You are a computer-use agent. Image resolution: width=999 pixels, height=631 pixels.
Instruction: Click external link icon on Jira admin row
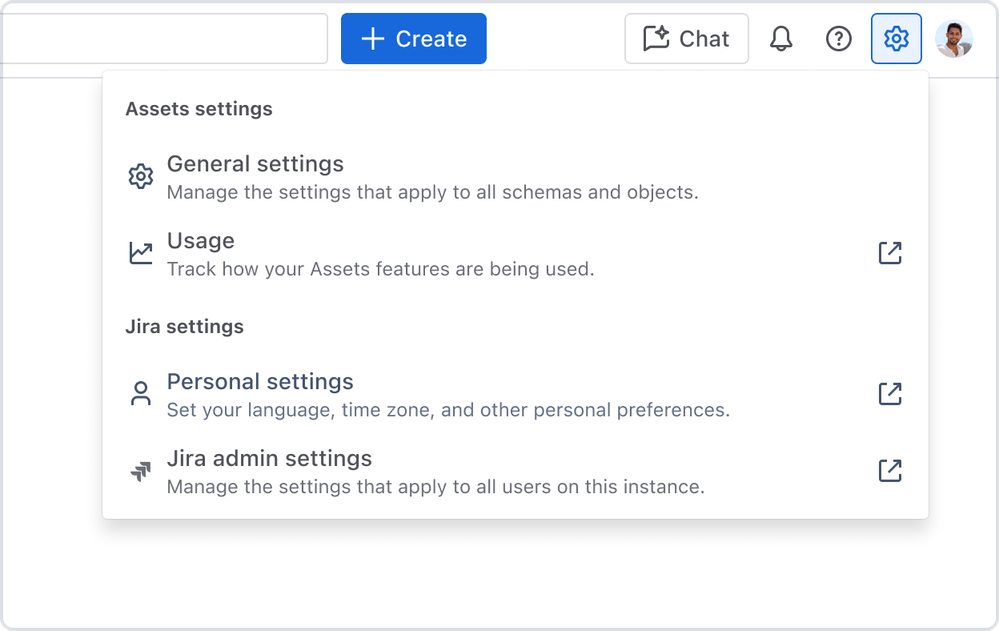[x=890, y=471]
